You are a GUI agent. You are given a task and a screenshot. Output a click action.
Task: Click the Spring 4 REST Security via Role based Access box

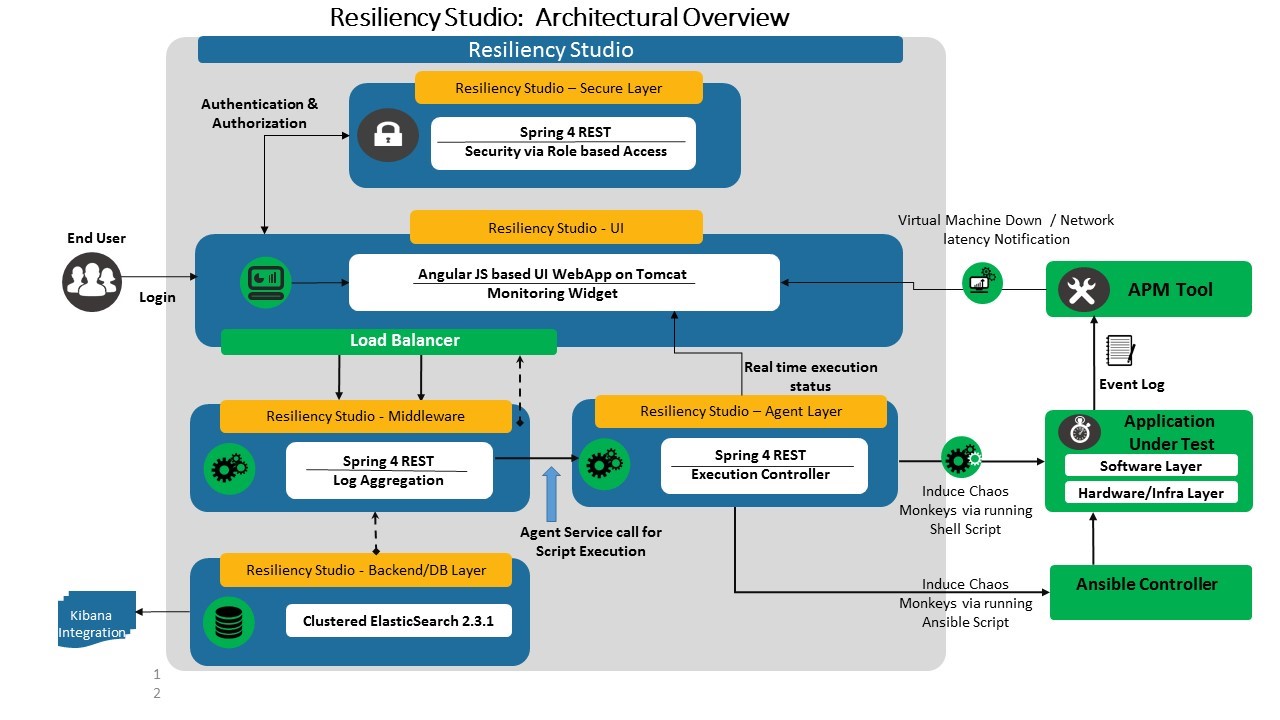[564, 143]
